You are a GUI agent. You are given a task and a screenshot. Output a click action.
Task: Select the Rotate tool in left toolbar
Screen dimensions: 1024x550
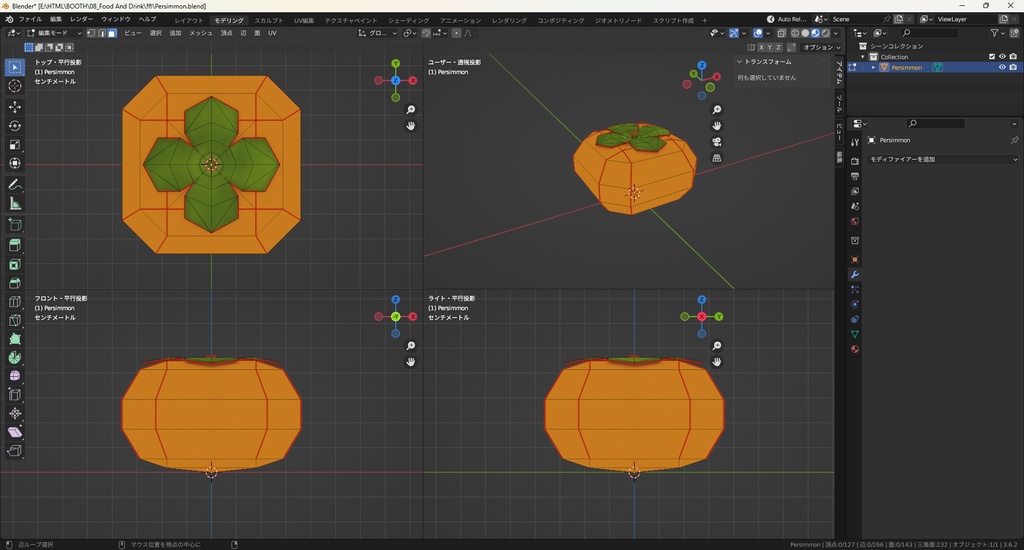(15, 126)
